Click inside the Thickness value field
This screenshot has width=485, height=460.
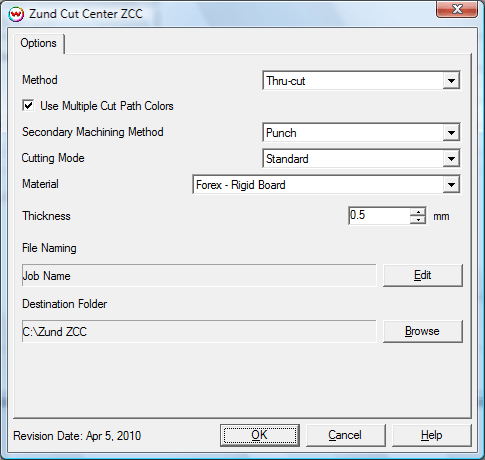(x=379, y=215)
